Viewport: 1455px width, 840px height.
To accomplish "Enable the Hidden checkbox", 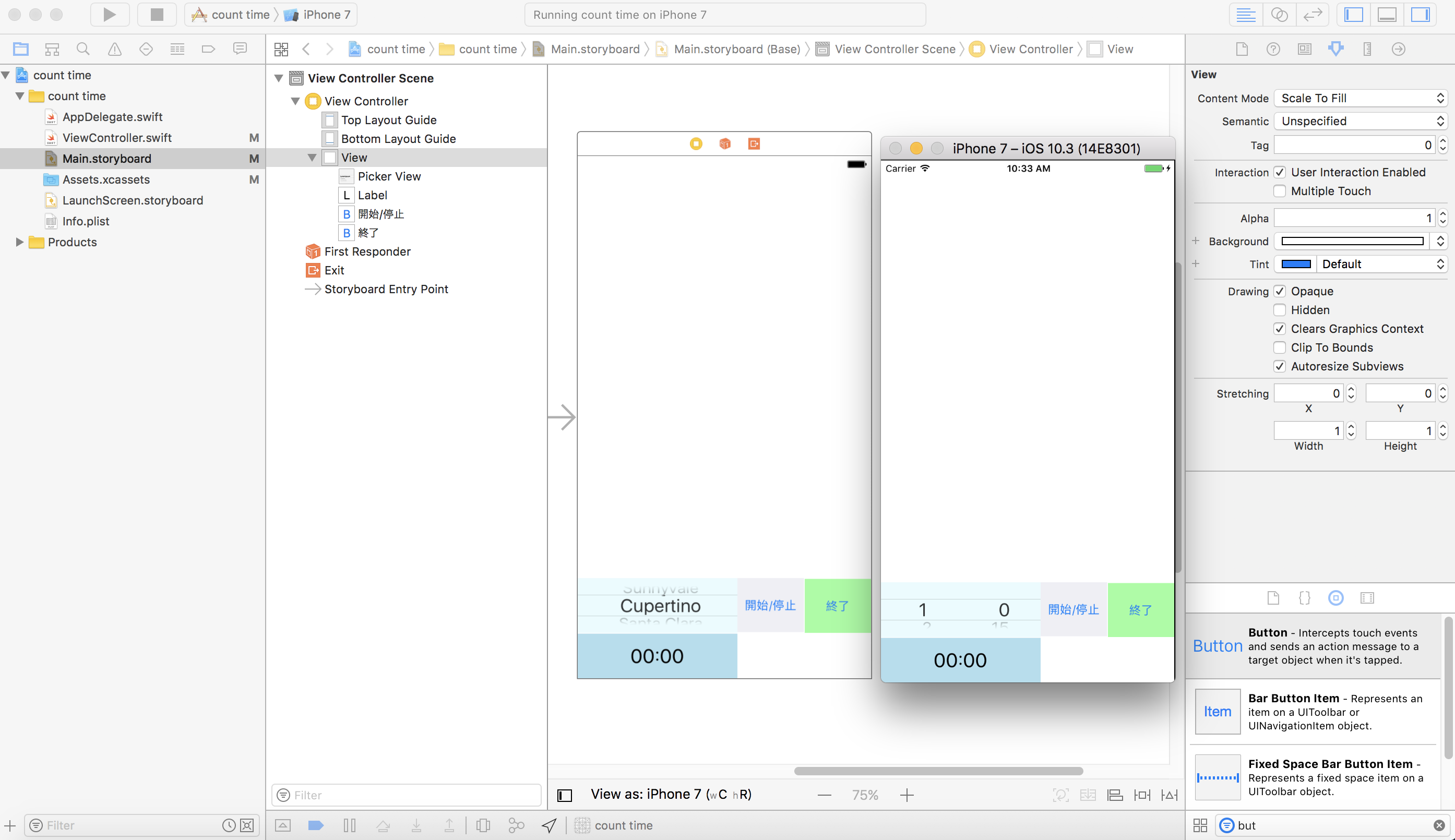I will coord(1280,310).
